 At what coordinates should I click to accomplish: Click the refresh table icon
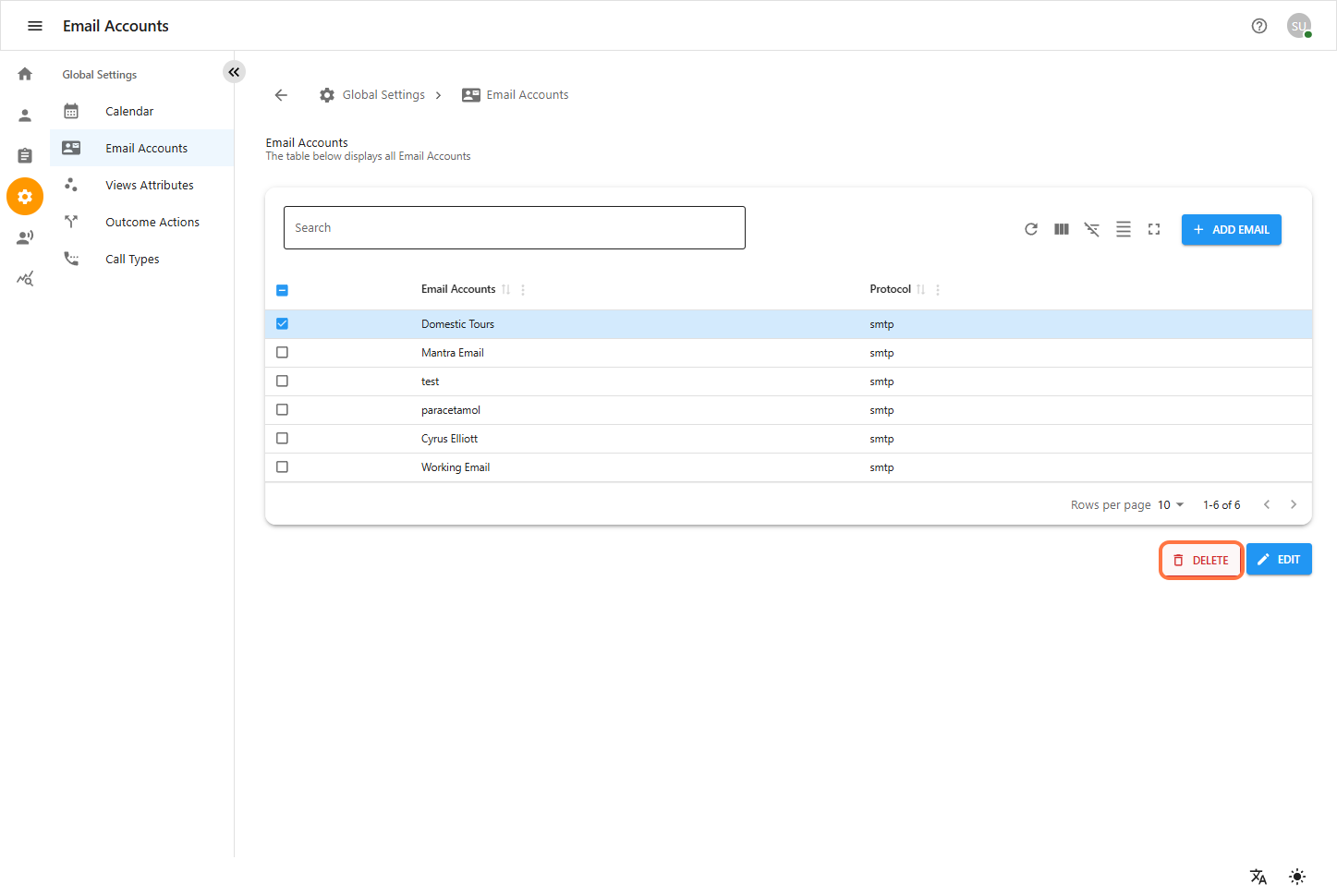[1031, 229]
